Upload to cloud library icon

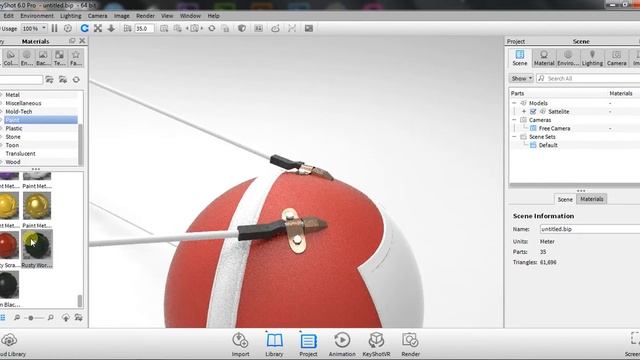(x=66, y=317)
